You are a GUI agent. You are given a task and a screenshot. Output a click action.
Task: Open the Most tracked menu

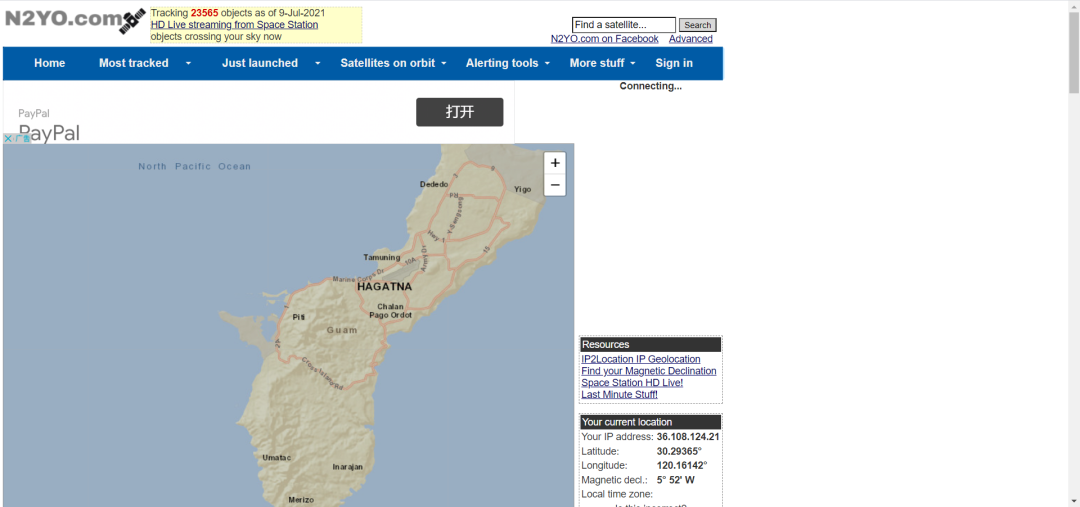coord(134,63)
